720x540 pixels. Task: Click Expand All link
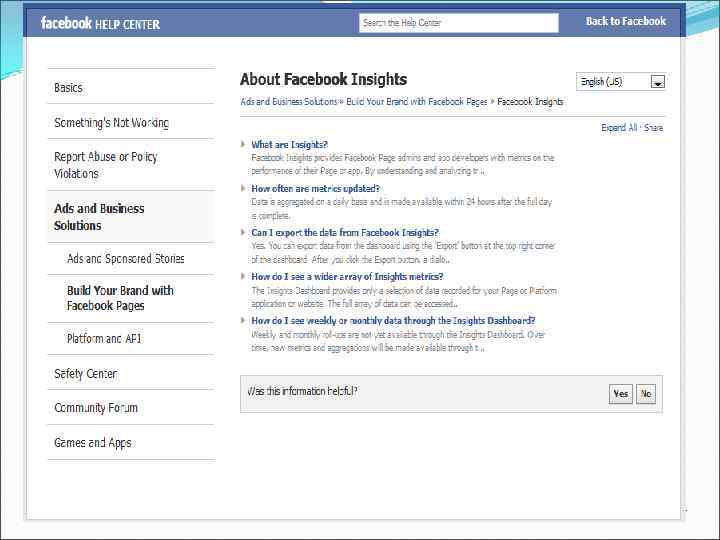[619, 128]
